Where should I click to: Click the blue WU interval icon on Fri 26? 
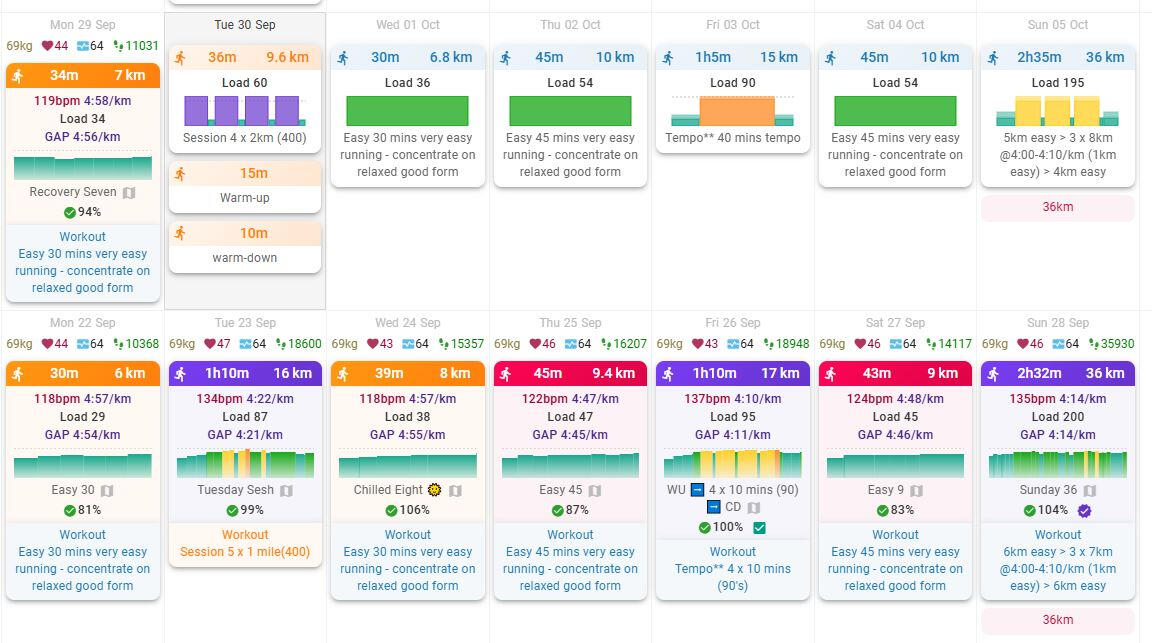pyautogui.click(x=697, y=490)
